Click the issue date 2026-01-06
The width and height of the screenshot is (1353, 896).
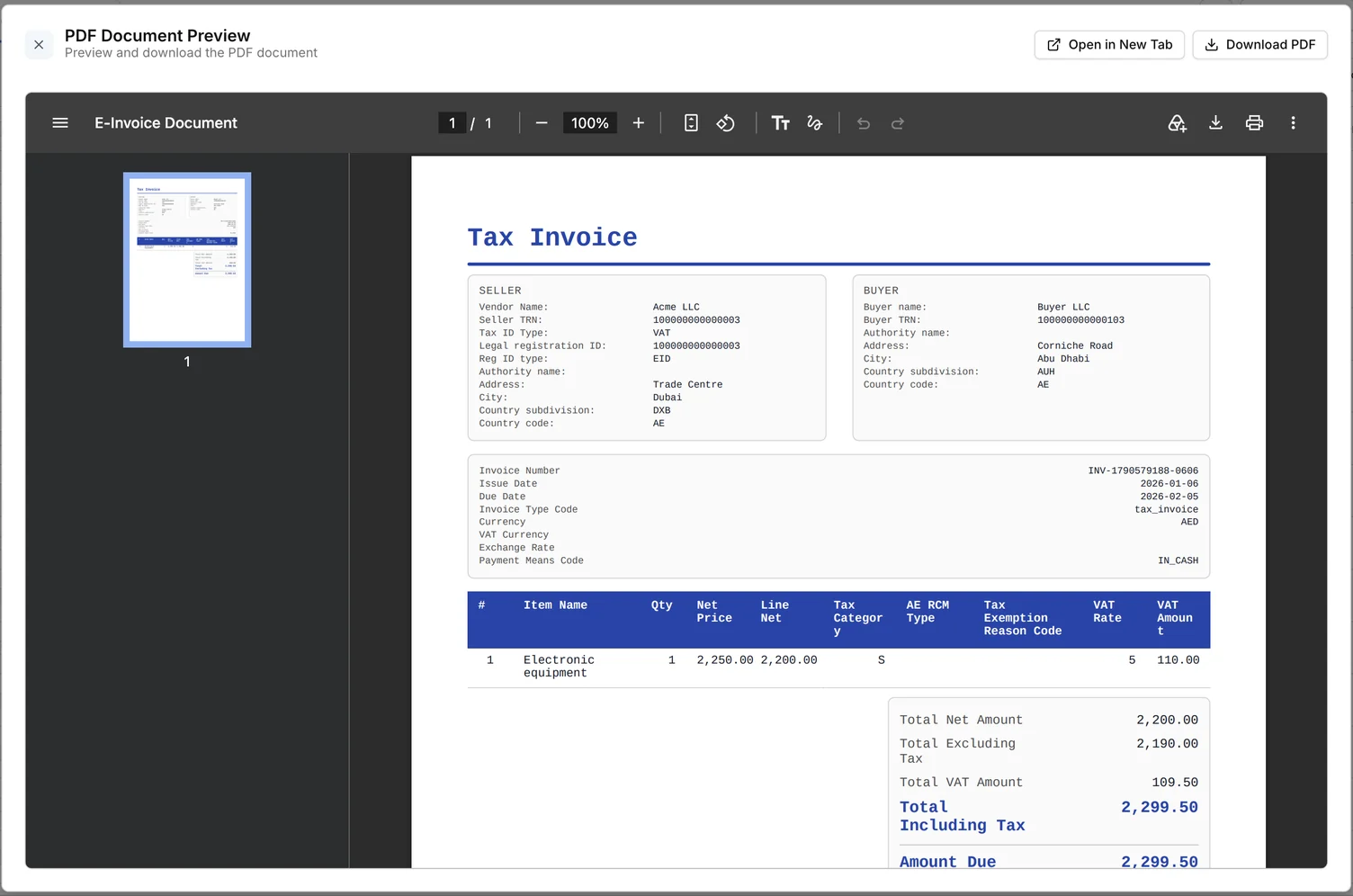pos(1169,483)
